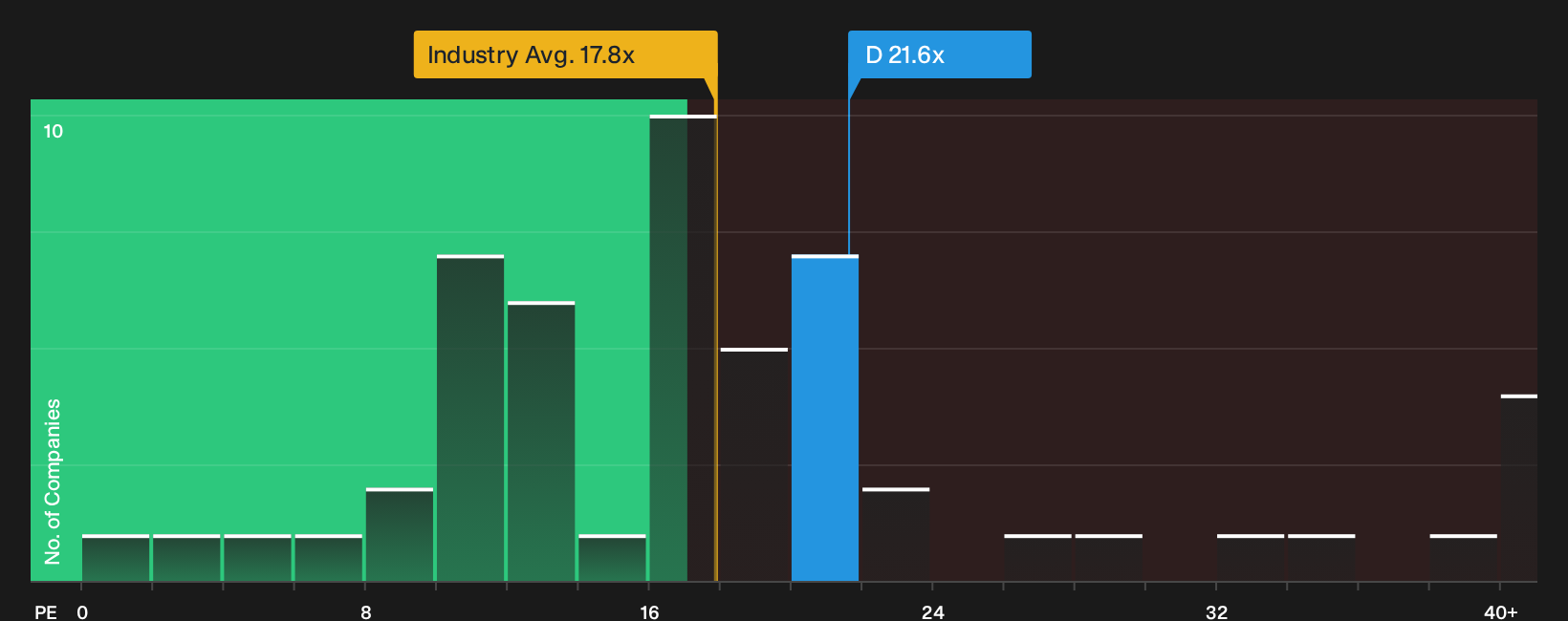
Task: Click the x-axis tick label 8
Action: point(366,612)
